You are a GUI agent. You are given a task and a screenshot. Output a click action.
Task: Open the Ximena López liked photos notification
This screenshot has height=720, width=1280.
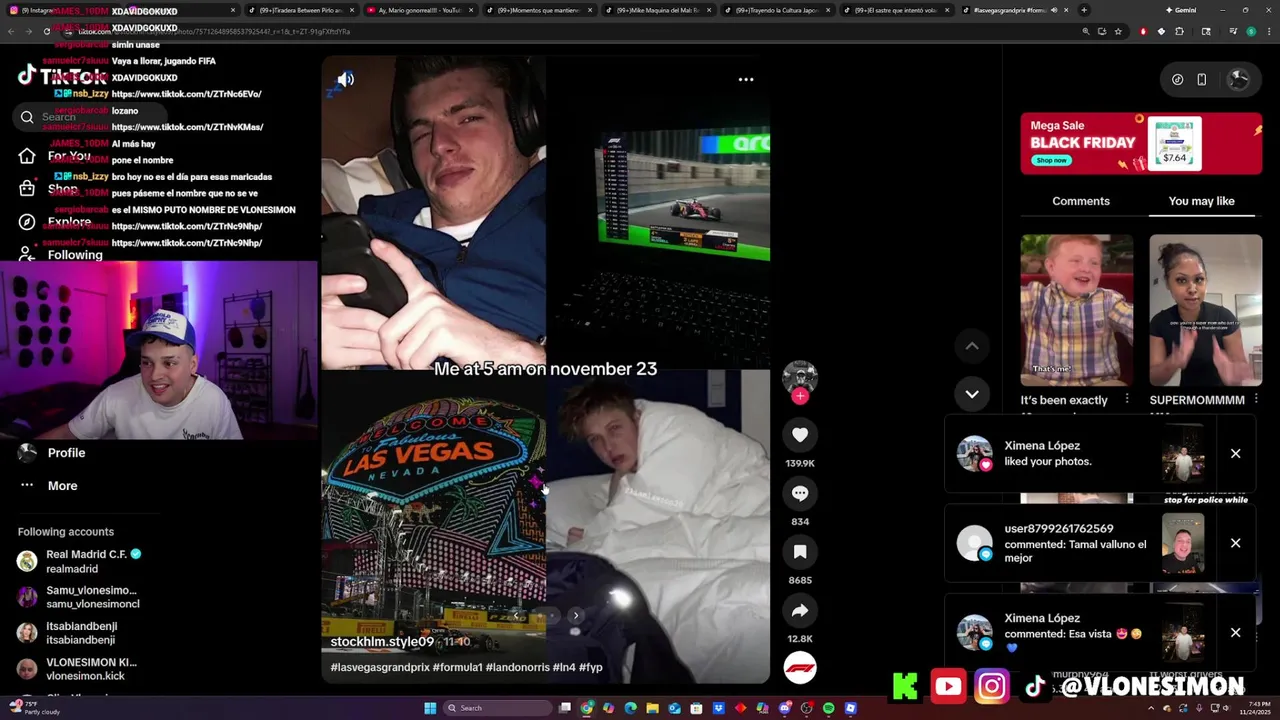tap(1100, 454)
